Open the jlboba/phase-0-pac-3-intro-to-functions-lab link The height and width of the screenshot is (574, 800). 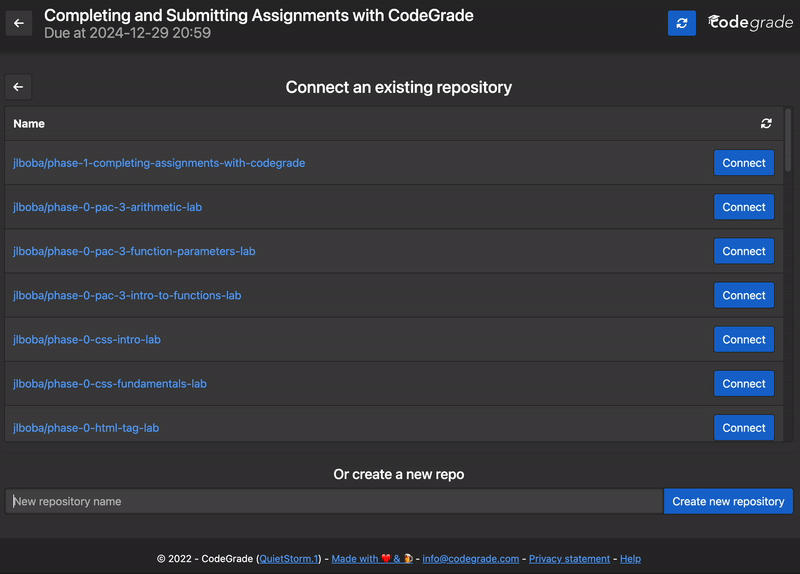127,295
